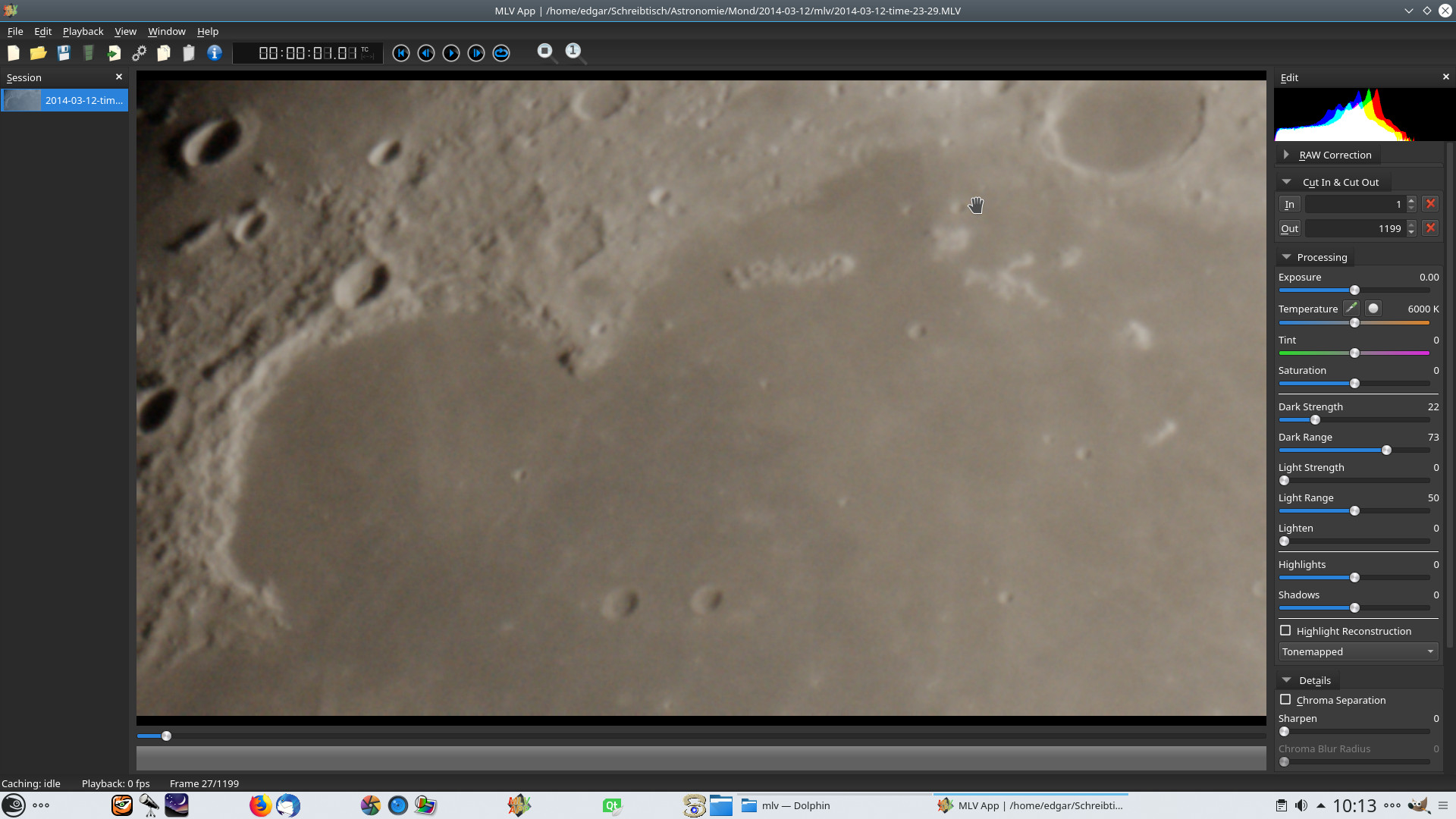Click the white balance picker button
Screen dimensions: 1456x819
[1351, 309]
